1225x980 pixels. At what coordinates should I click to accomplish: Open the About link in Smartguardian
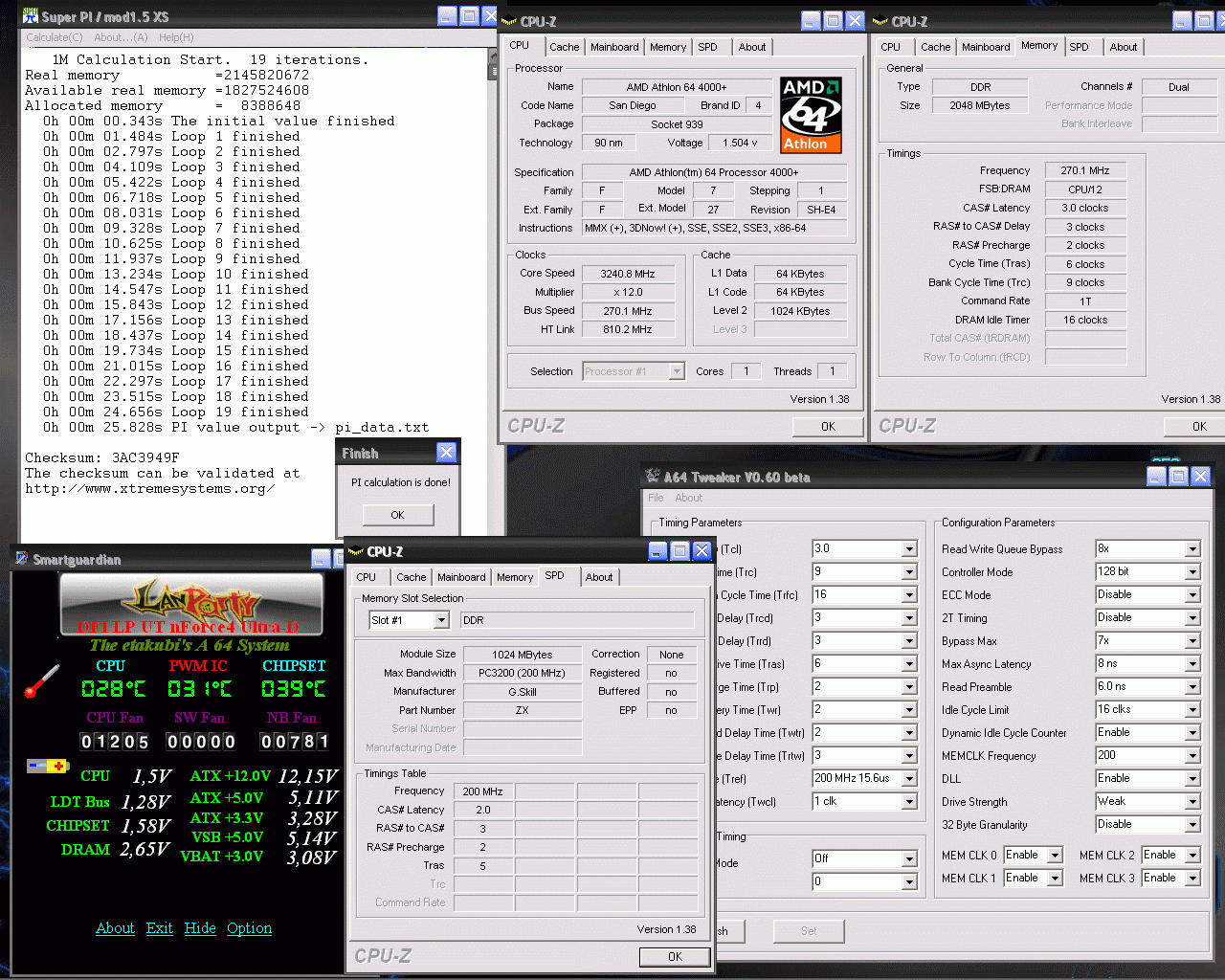point(115,928)
